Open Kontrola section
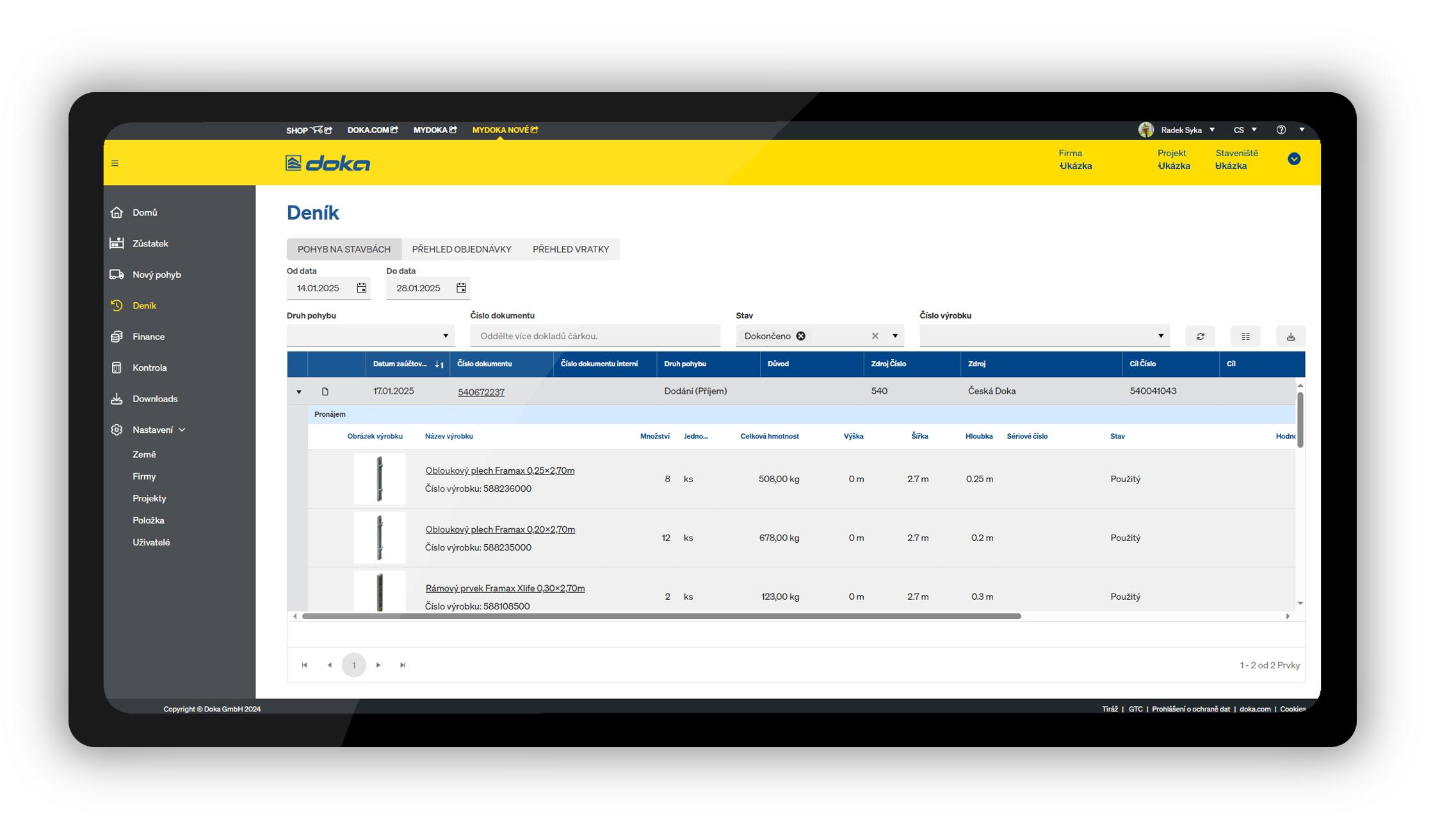The height and width of the screenshot is (840, 1456). click(149, 367)
